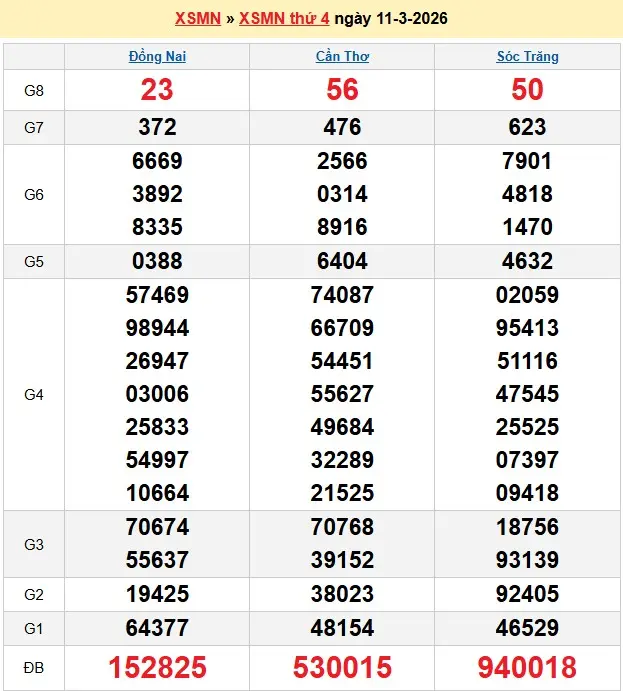Click Sóc Trăng special prize 940018

coord(527,667)
